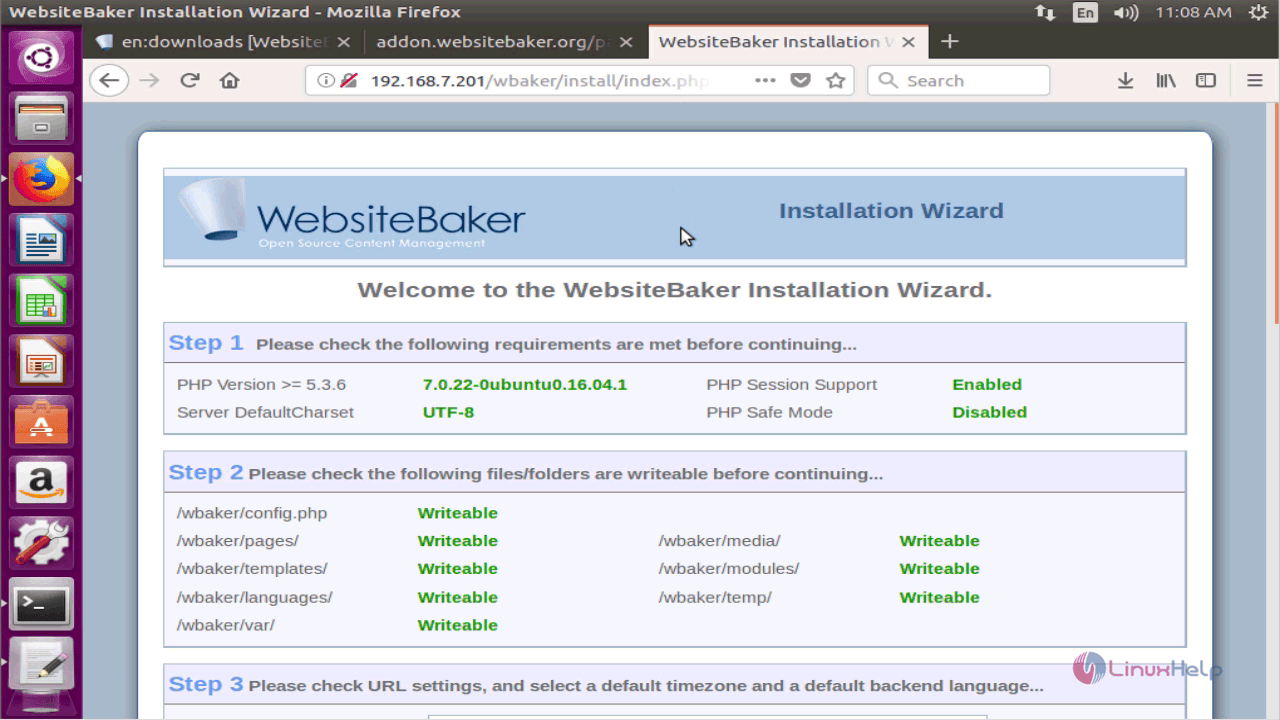Save page to Pocket icon
This screenshot has width=1280, height=720.
(800, 81)
